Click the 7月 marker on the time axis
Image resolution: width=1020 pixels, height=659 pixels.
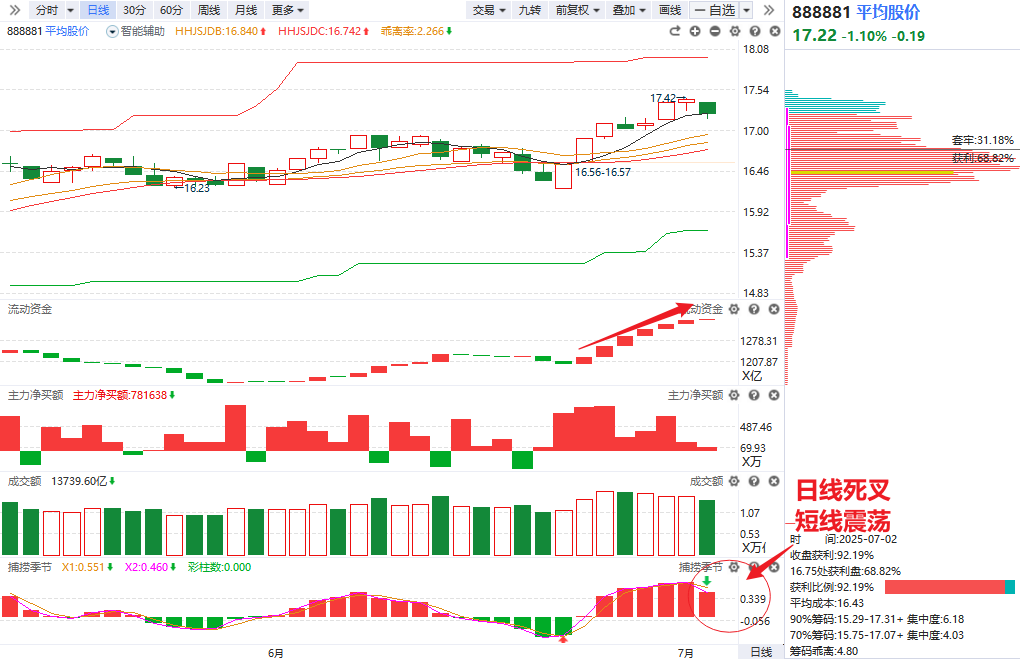coord(686,652)
